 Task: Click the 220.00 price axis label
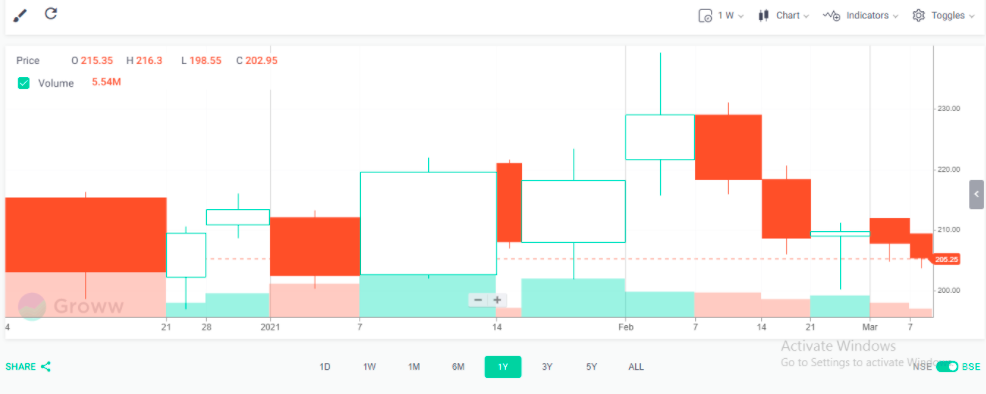pos(949,170)
